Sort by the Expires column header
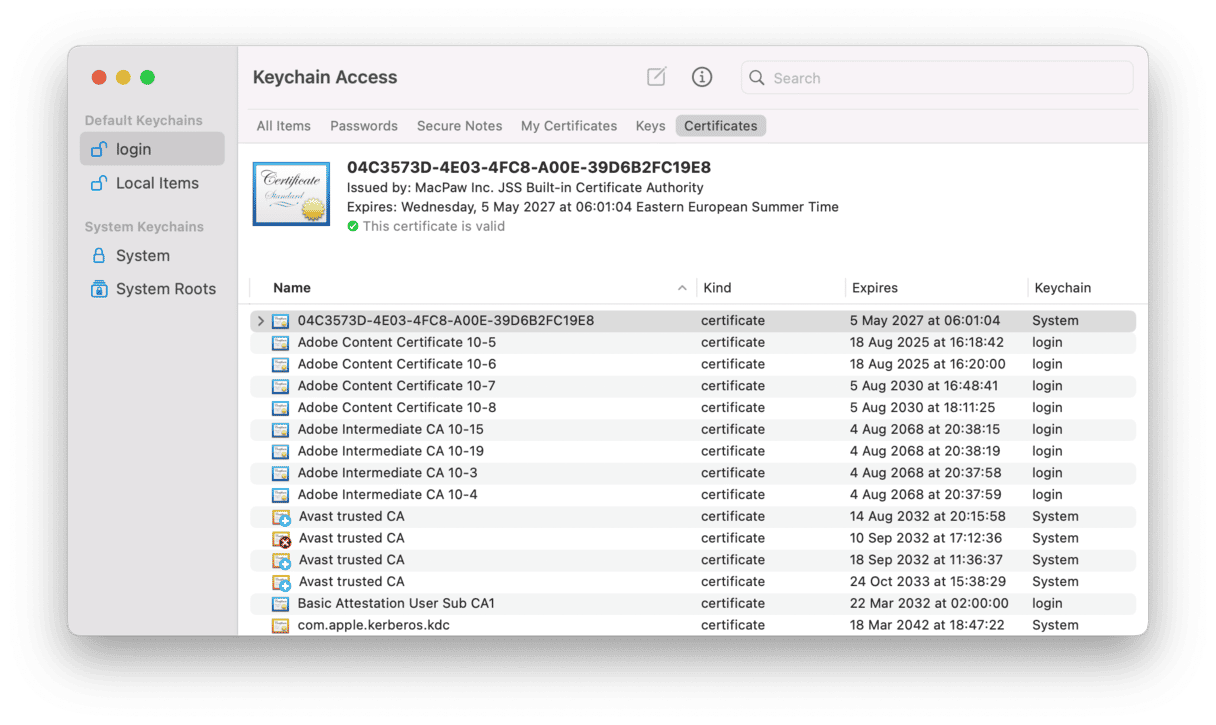 coord(875,288)
